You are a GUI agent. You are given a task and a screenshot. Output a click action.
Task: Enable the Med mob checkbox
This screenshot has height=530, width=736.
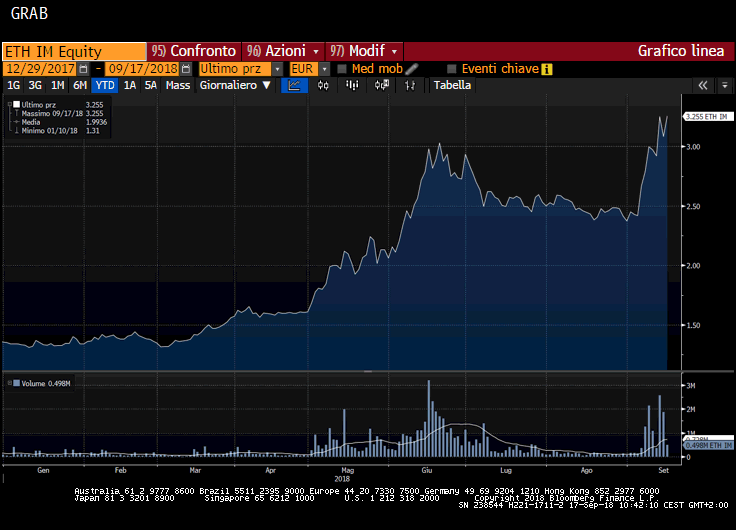(x=342, y=69)
